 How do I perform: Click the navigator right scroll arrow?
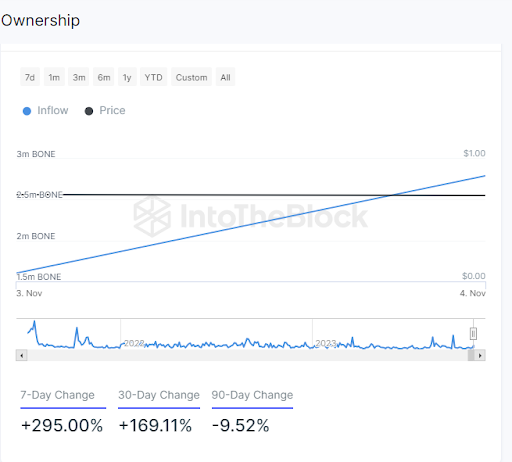[x=480, y=355]
